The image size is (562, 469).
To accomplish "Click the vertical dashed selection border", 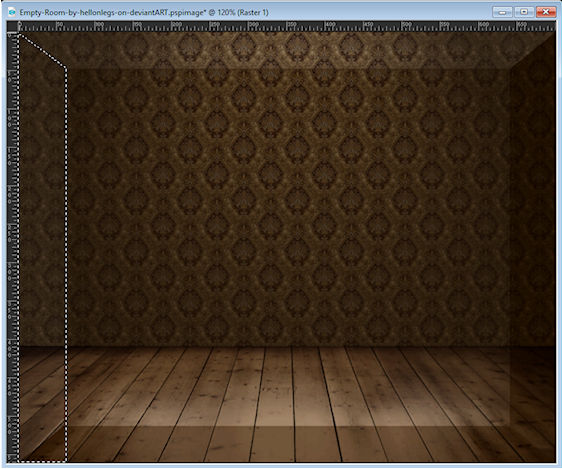I will click(66, 264).
